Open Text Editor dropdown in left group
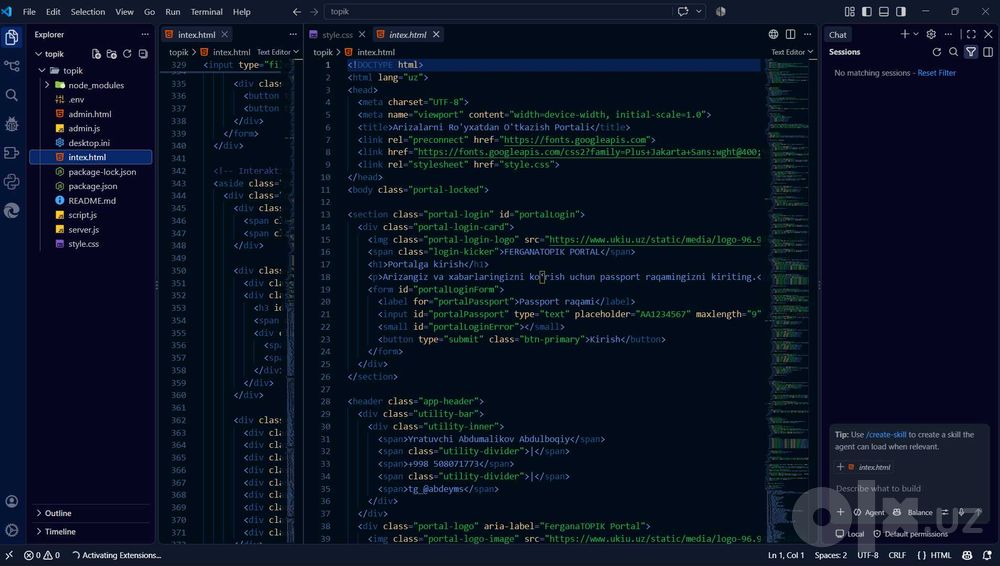The height and width of the screenshot is (566, 1000). pos(278,52)
